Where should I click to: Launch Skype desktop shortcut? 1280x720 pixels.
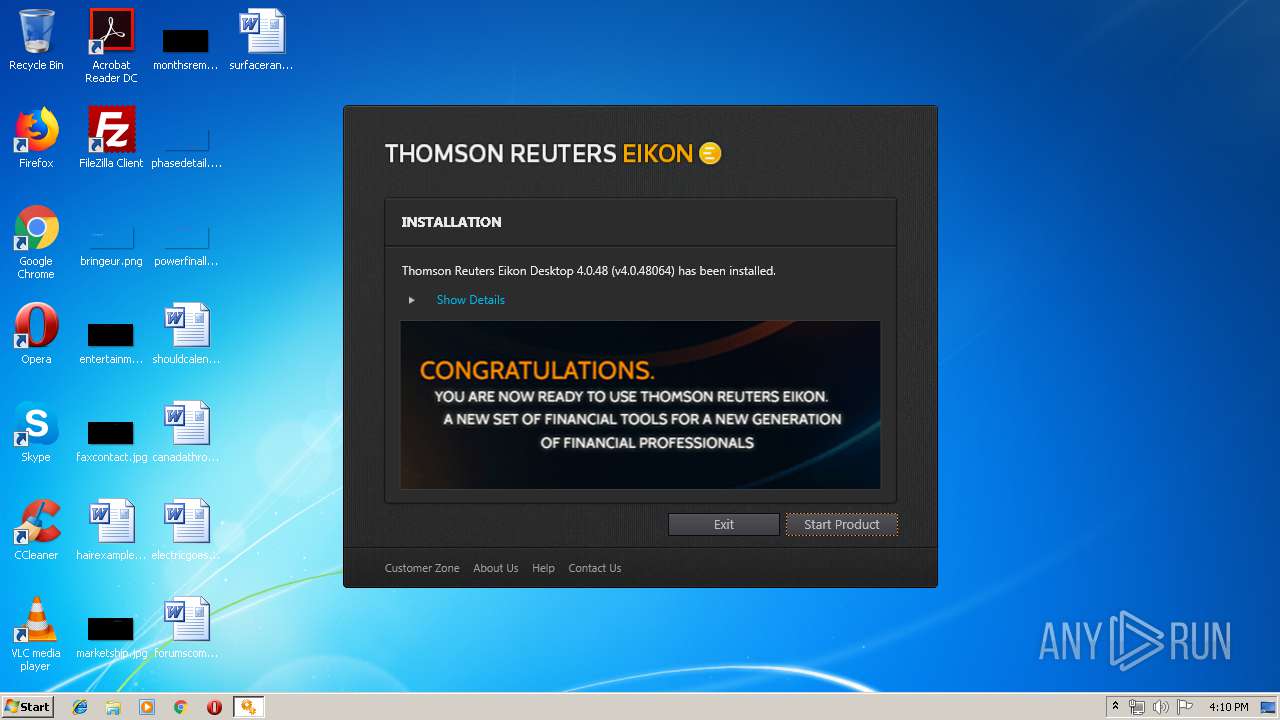point(36,432)
